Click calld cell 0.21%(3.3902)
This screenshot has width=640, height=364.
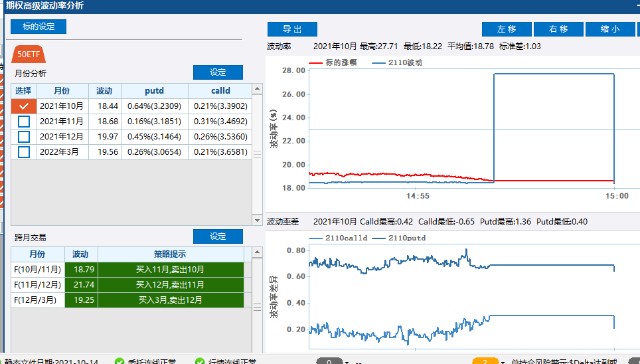(x=220, y=106)
